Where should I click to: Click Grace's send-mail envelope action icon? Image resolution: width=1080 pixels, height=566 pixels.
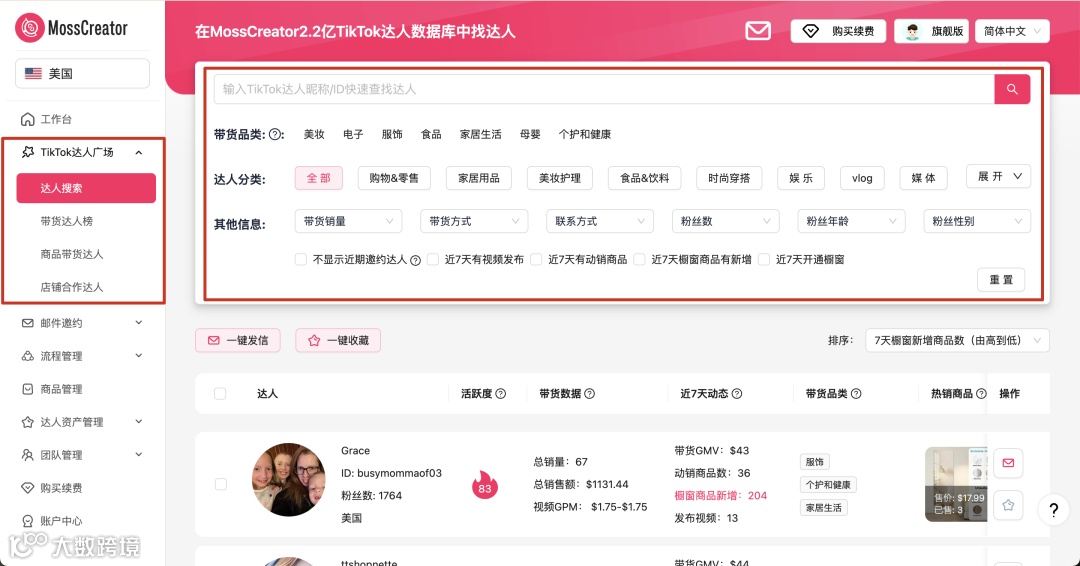[x=1008, y=463]
